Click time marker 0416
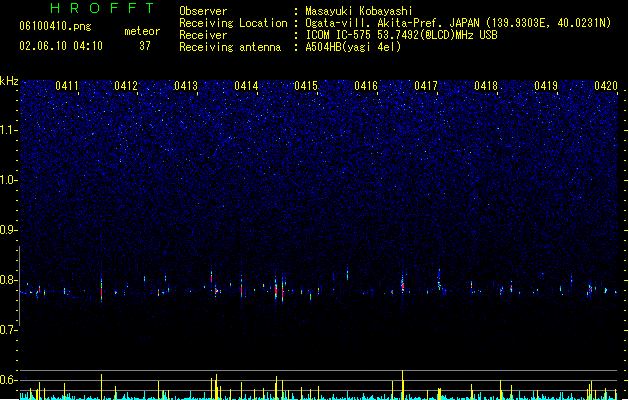Screen dimensions: 629x400 366,86
